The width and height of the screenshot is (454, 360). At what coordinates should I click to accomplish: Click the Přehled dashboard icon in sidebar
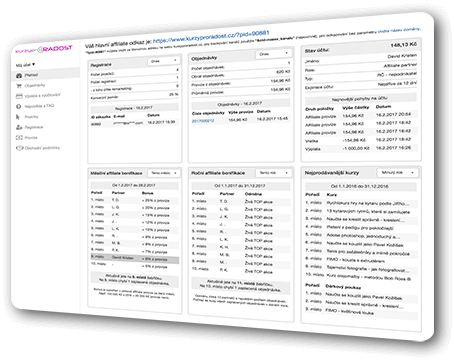19,76
